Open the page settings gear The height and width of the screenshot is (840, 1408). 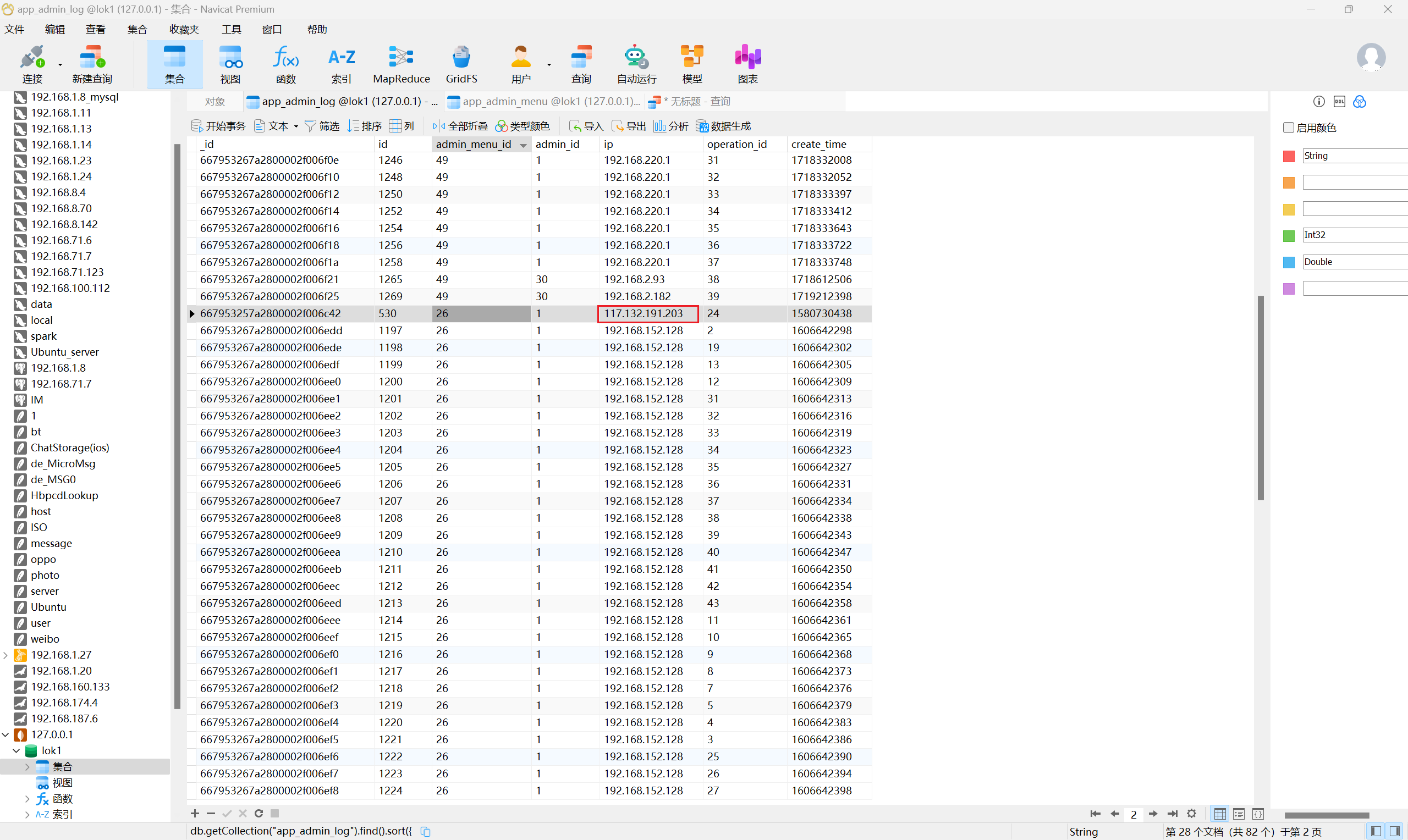1192,814
